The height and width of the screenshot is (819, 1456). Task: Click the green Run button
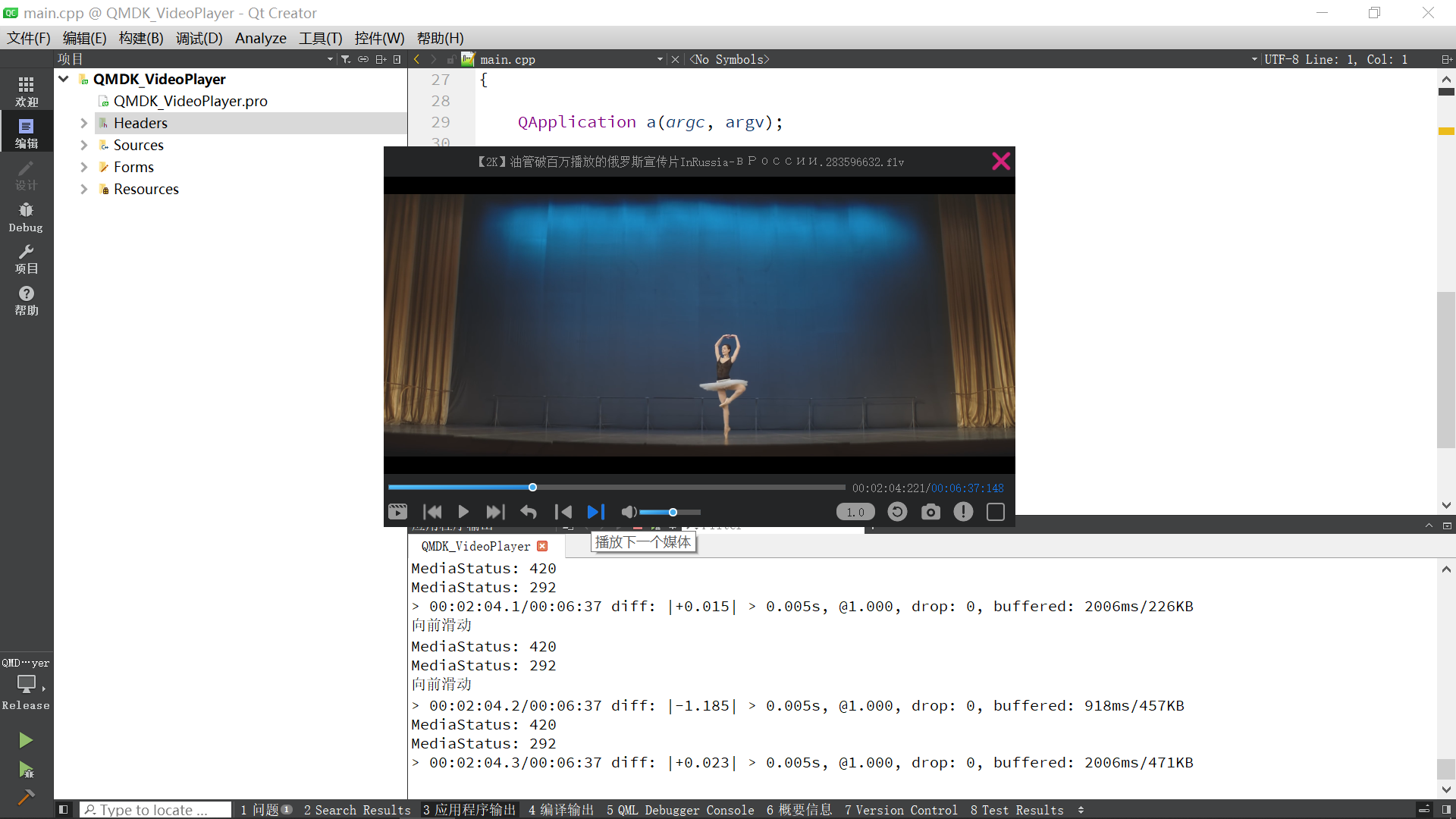26,739
